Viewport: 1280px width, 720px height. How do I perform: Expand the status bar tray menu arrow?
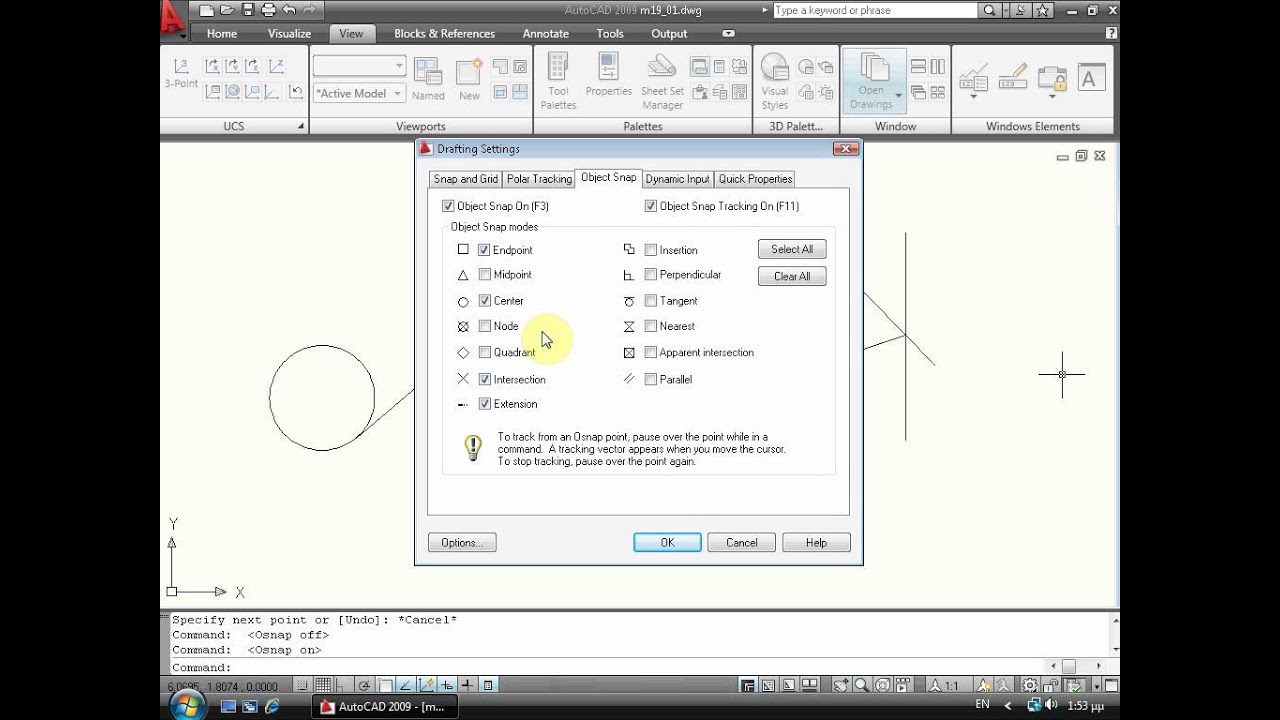[x=1098, y=685]
